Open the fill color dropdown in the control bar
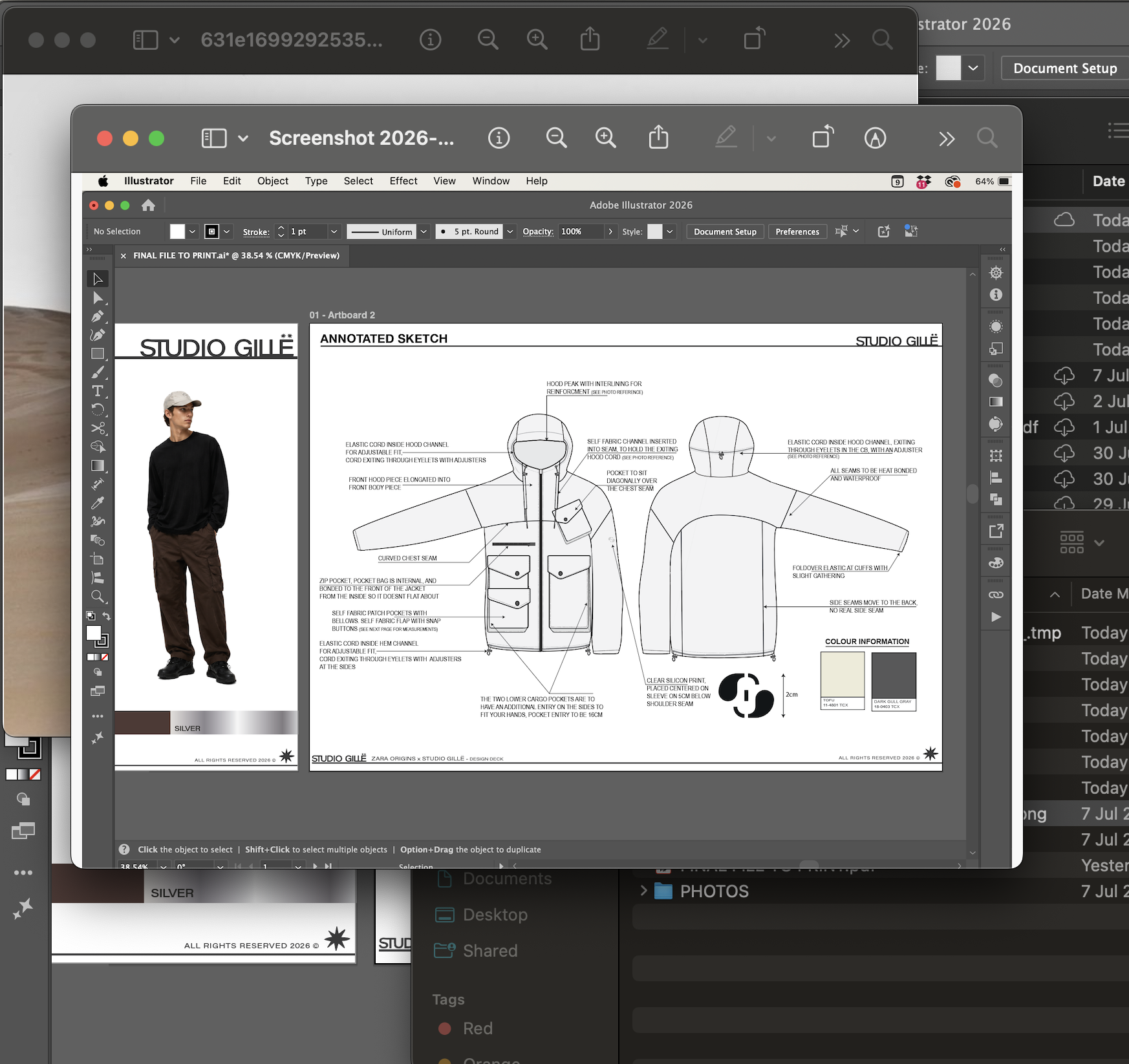Viewport: 1129px width, 1064px height. [x=192, y=231]
